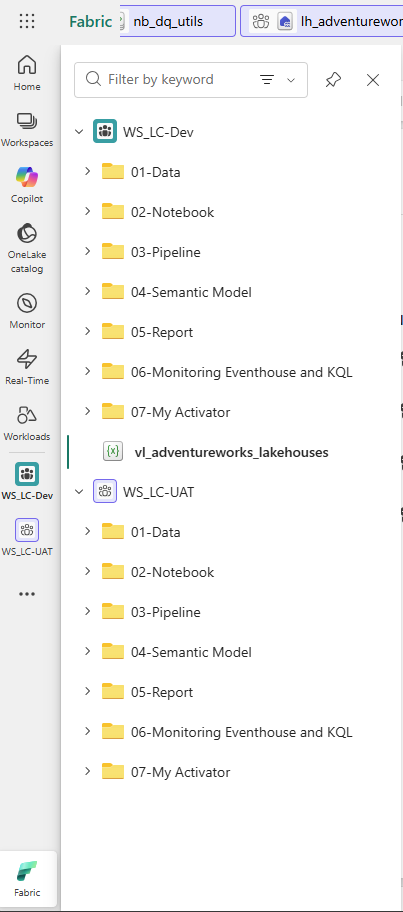The width and height of the screenshot is (403, 912).
Task: Open vl_adventureworks_lakehouses variable library item
Action: pyautogui.click(x=231, y=452)
